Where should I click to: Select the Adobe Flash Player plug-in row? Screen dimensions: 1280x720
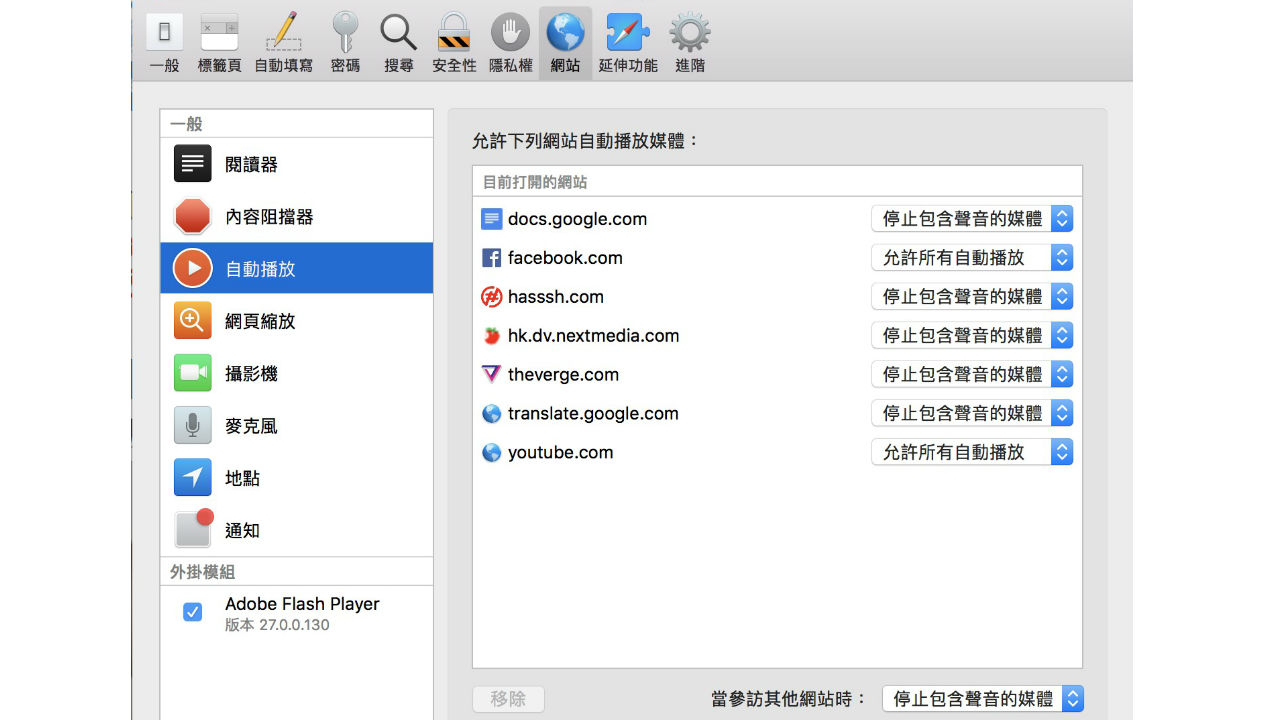[x=297, y=613]
